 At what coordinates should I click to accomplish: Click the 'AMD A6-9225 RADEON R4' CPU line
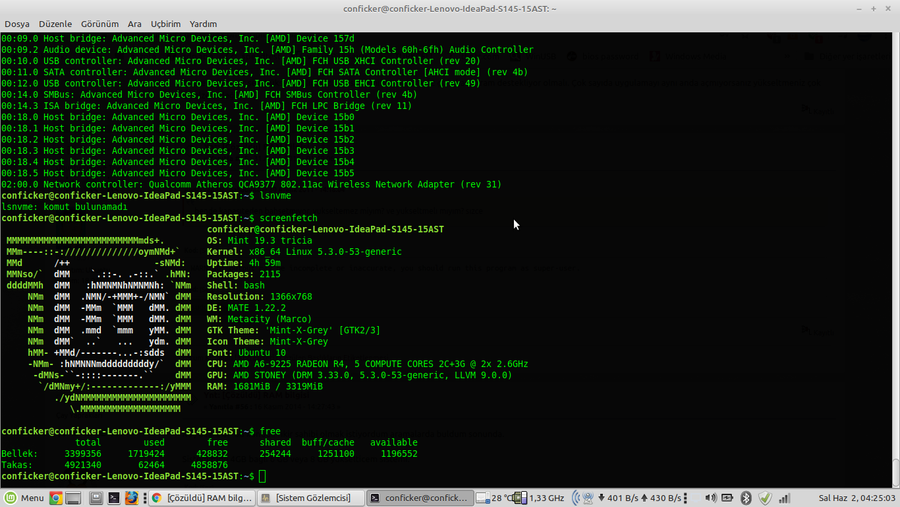[x=367, y=364]
